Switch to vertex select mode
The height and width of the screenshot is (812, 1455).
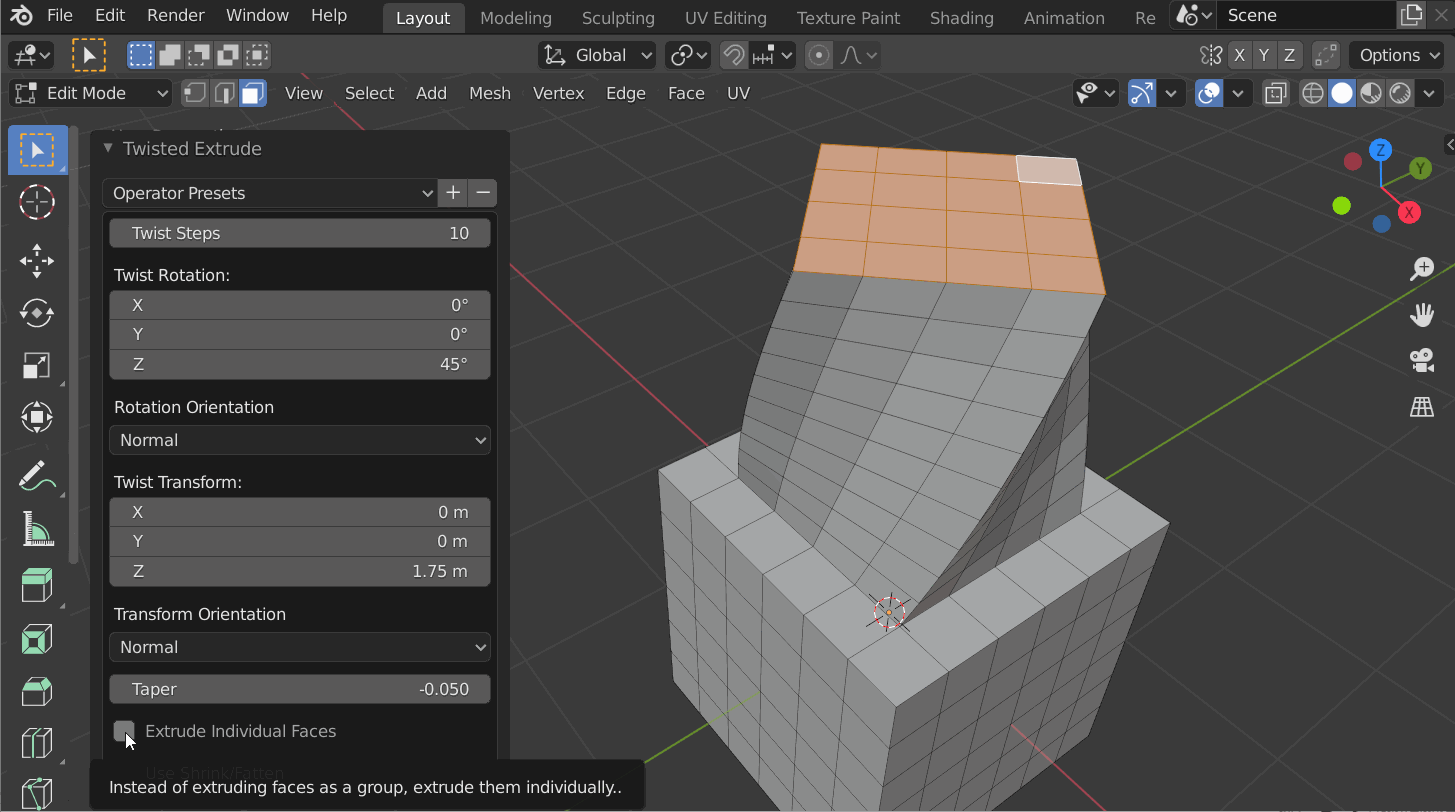click(195, 93)
